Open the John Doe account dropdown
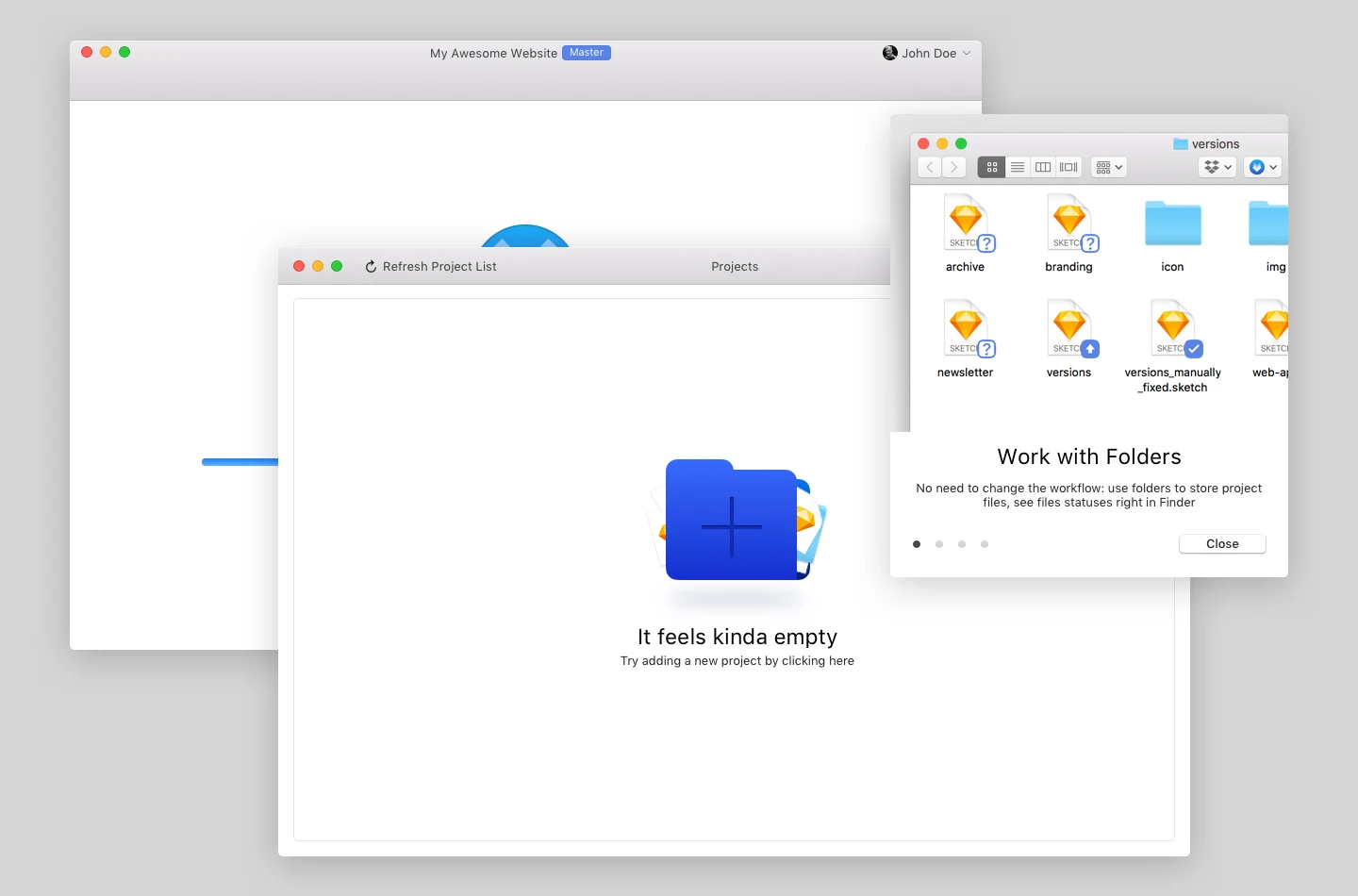The image size is (1358, 896). point(927,54)
